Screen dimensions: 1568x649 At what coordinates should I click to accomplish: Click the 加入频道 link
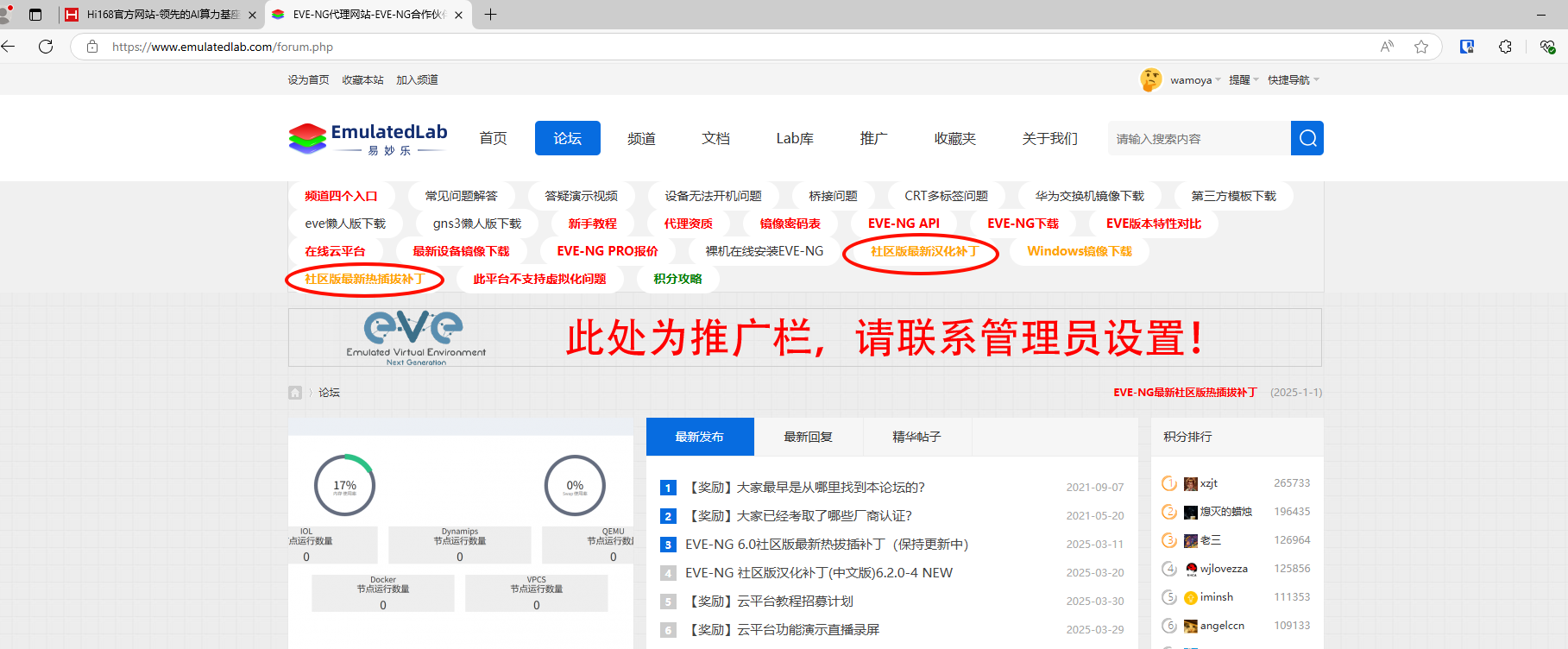point(417,80)
